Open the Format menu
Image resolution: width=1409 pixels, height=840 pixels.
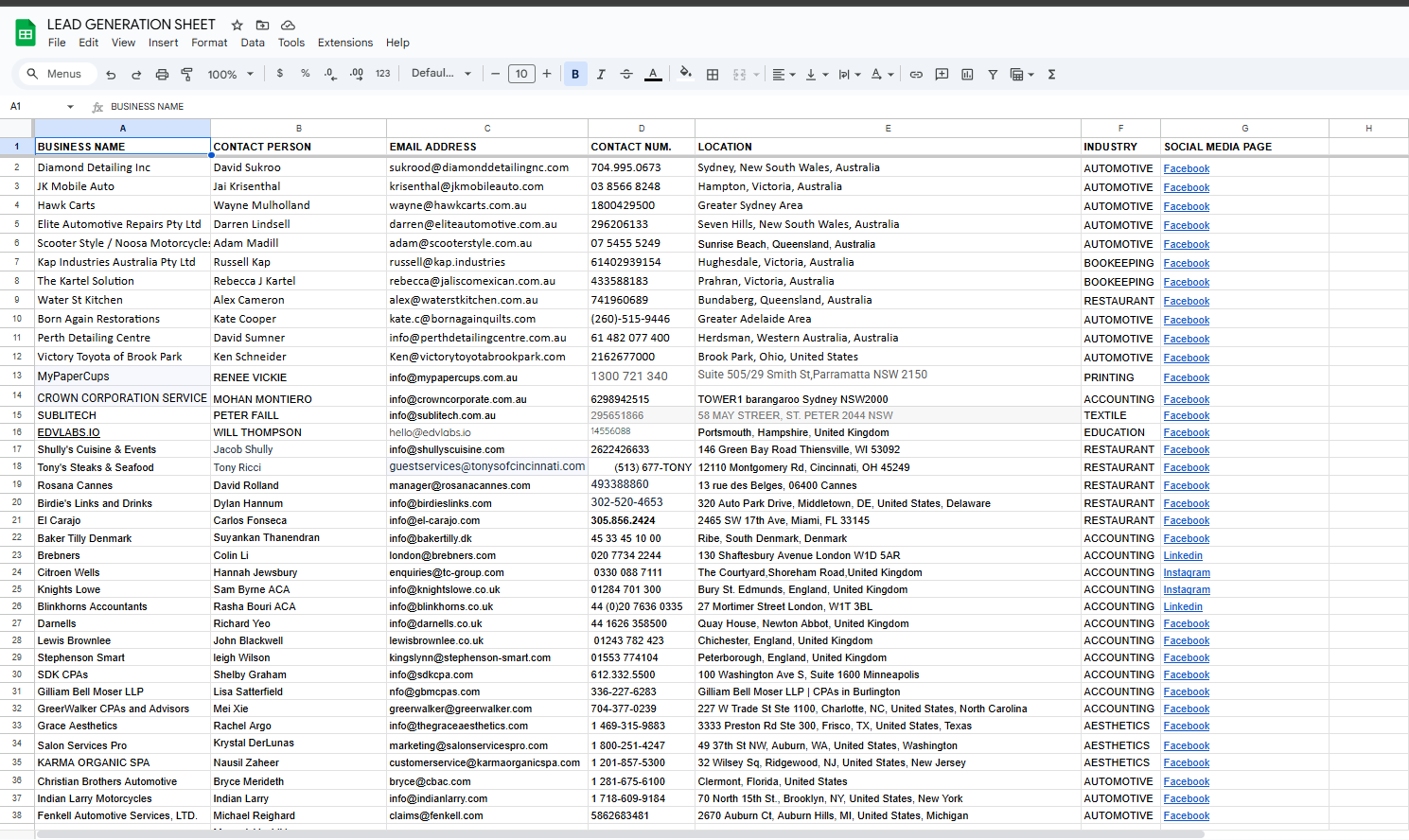coord(209,43)
